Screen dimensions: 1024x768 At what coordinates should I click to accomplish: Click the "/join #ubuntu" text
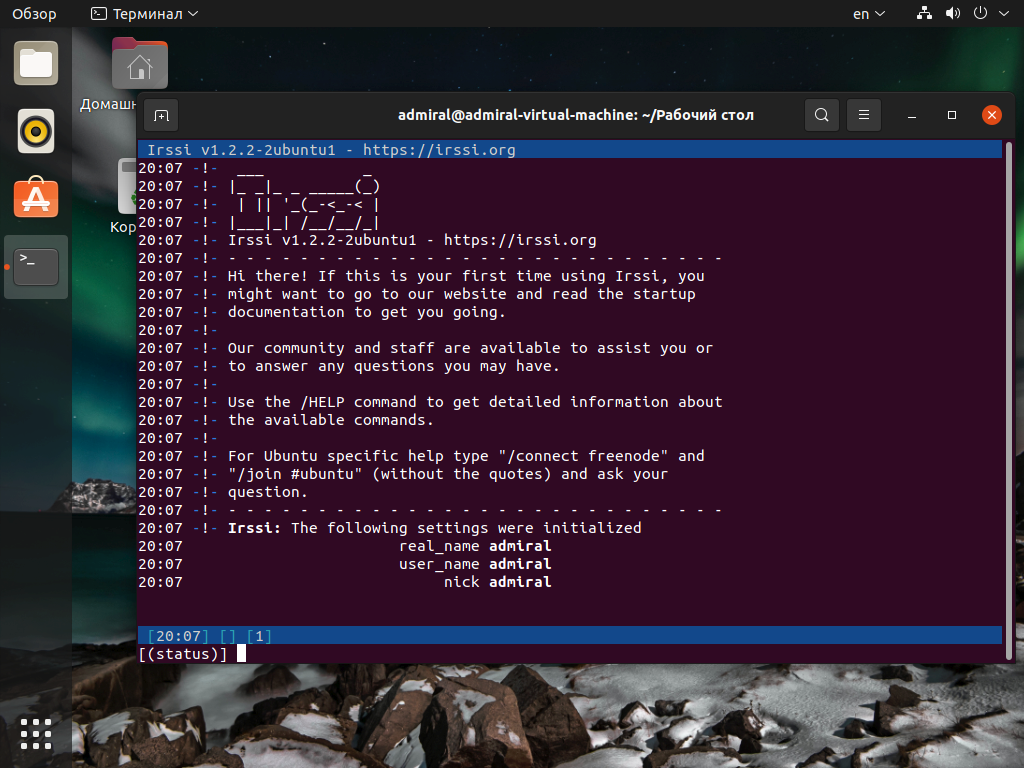[295, 474]
